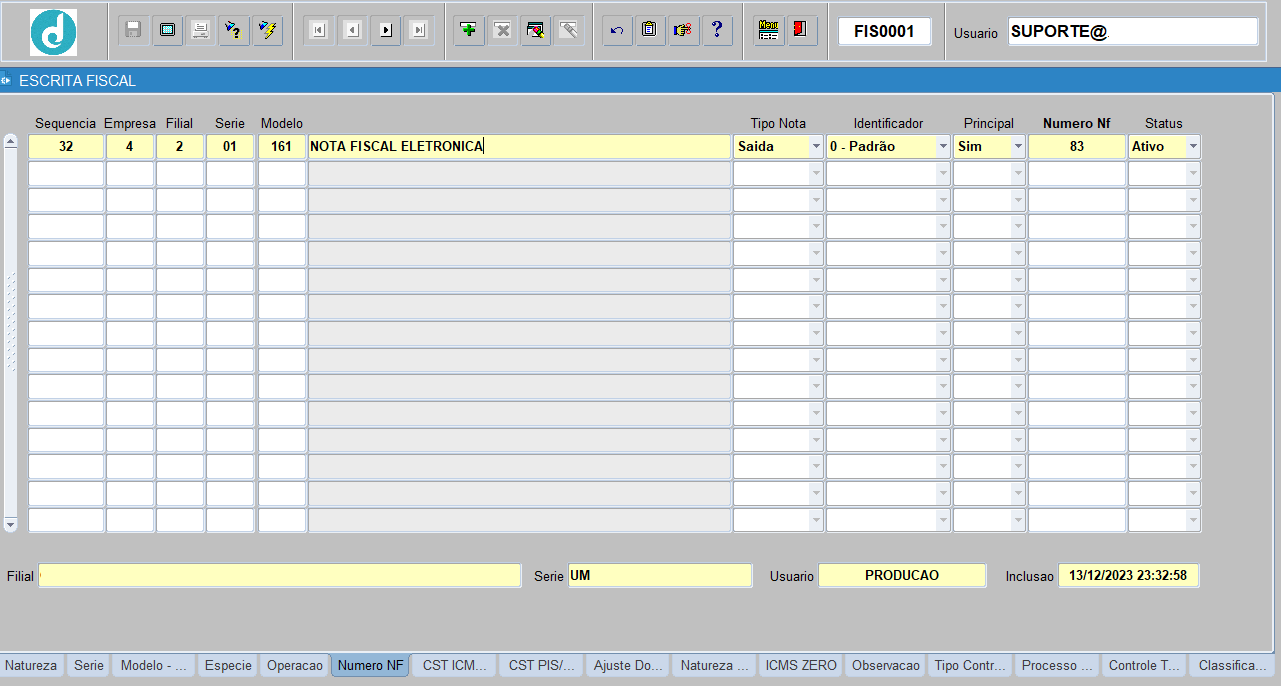Click the Menu toolbar icon
Image resolution: width=1281 pixels, height=686 pixels.
coord(768,30)
